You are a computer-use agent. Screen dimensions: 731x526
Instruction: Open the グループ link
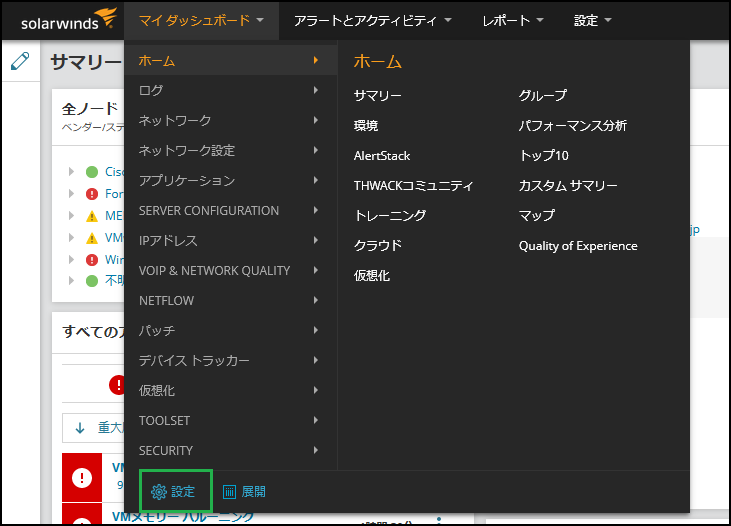coord(543,96)
